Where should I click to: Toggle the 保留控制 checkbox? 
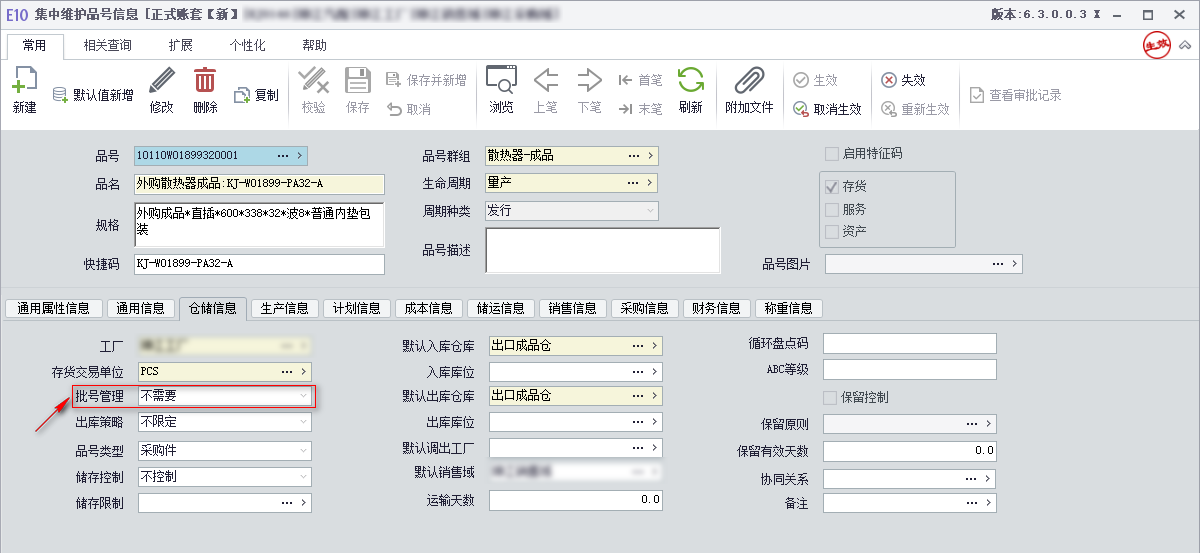pyautogui.click(x=829, y=397)
